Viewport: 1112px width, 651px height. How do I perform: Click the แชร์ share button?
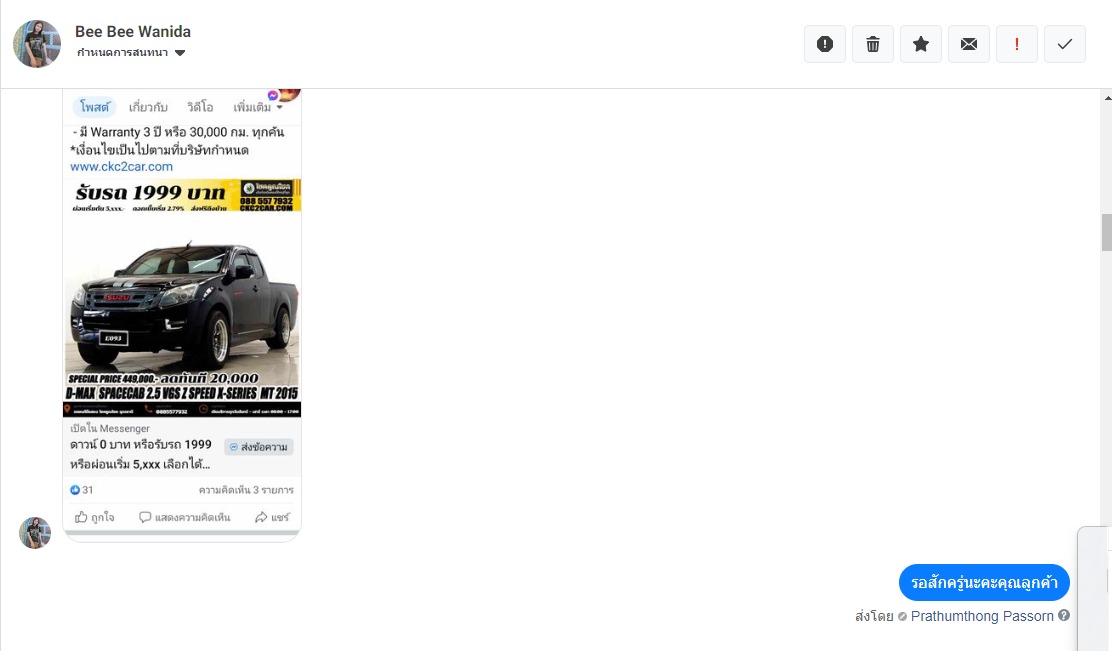[x=272, y=517]
